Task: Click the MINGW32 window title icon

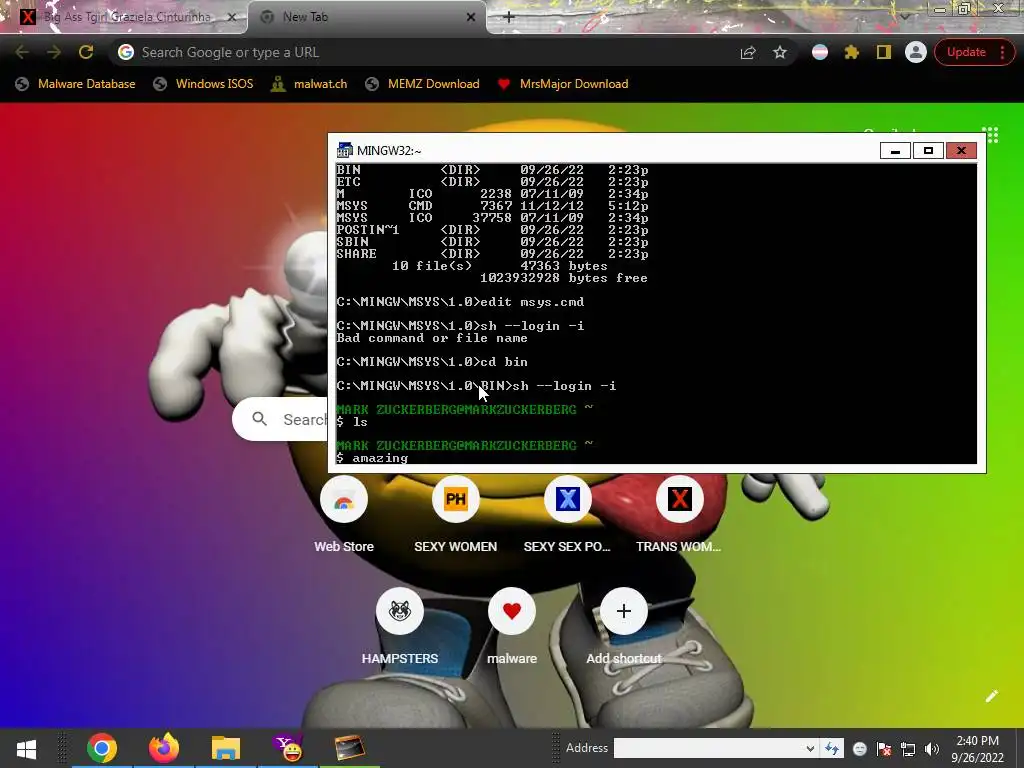Action: pos(344,150)
